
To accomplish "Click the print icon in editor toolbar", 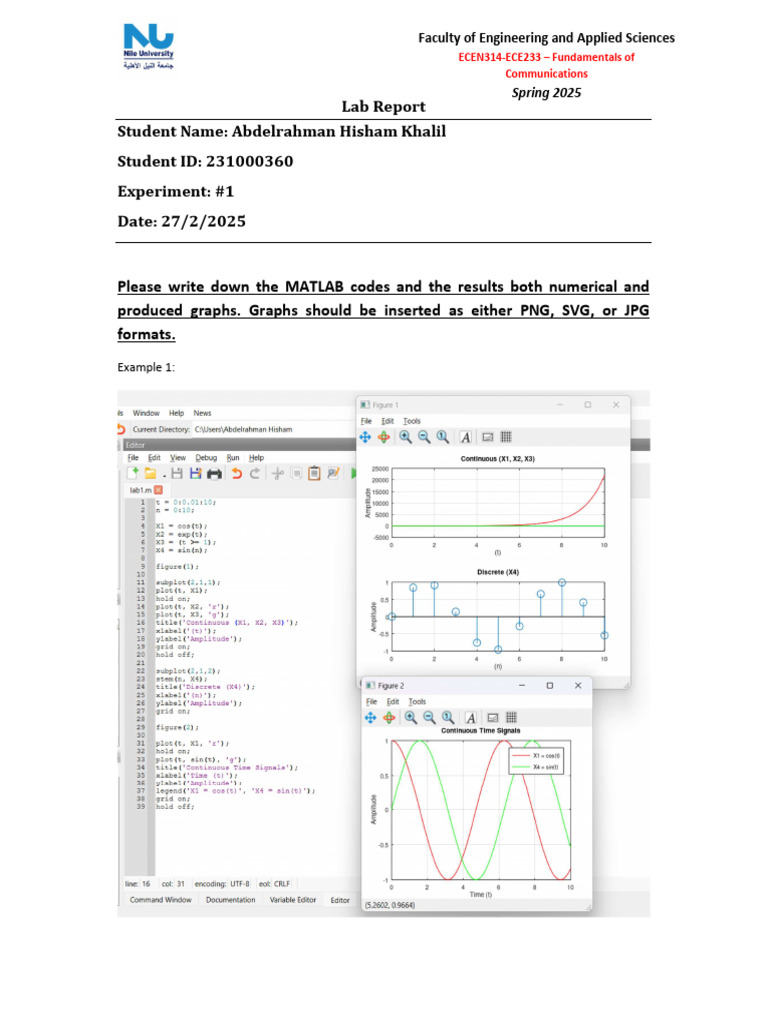I will 214,474.
